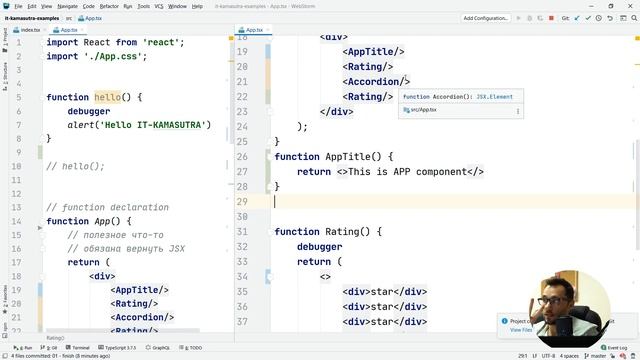This screenshot has height=360, width=640.
Task: Open the Tools menu
Action: pos(143,6)
